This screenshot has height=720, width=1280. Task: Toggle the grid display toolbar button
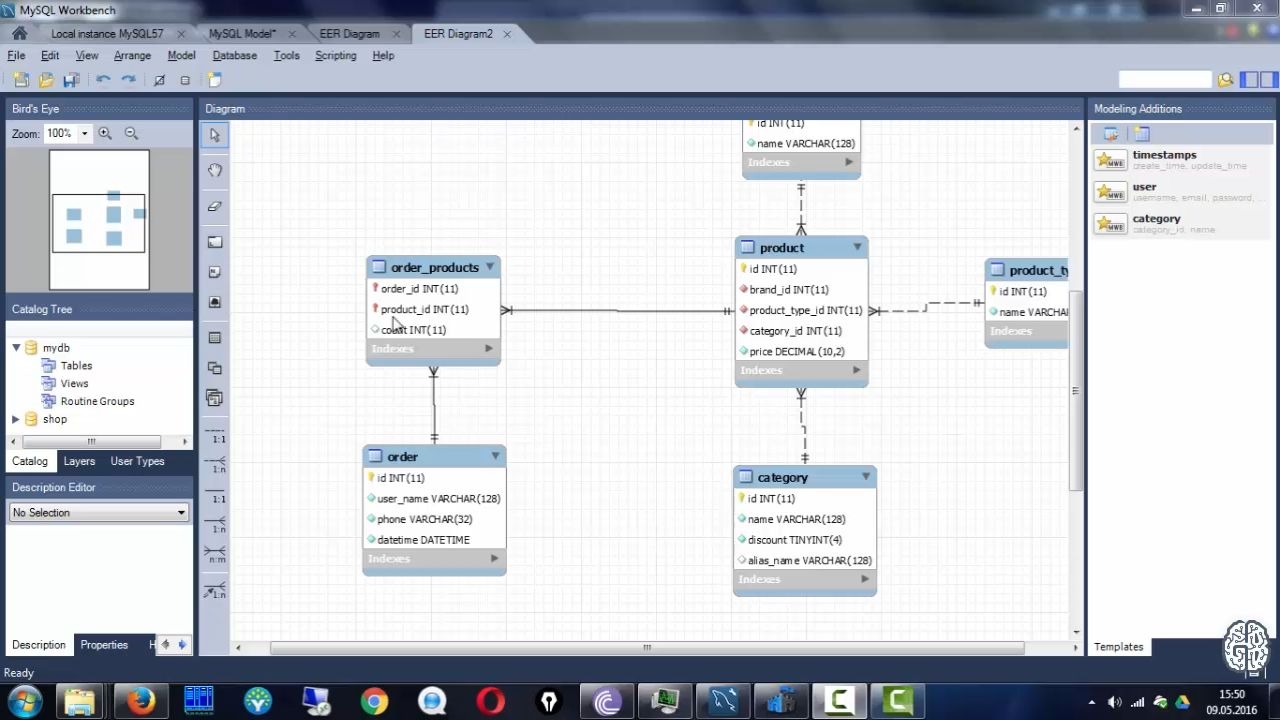click(159, 80)
